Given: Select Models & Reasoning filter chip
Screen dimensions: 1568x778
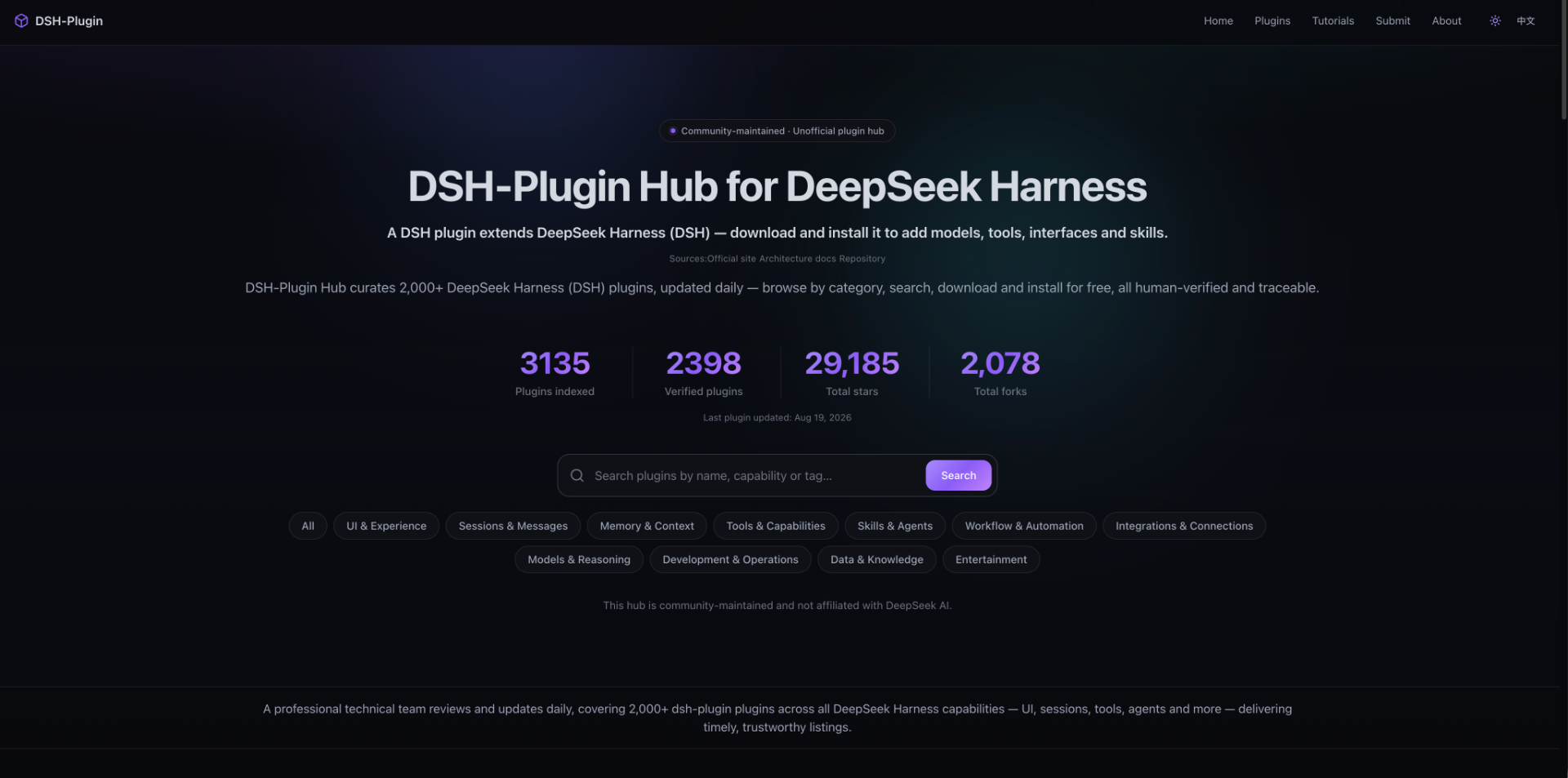Looking at the screenshot, I should point(579,559).
